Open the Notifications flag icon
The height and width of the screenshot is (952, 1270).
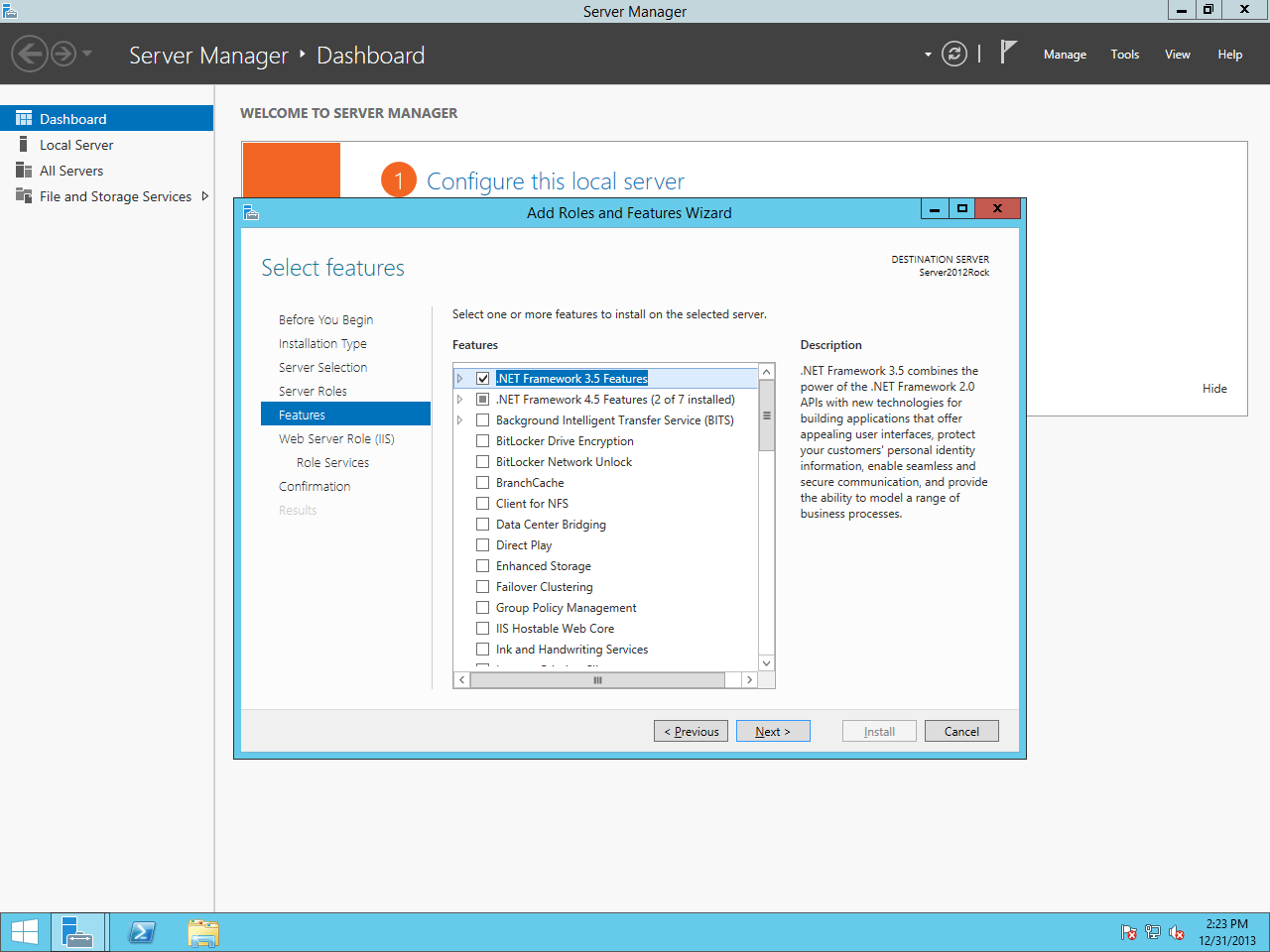point(1008,53)
